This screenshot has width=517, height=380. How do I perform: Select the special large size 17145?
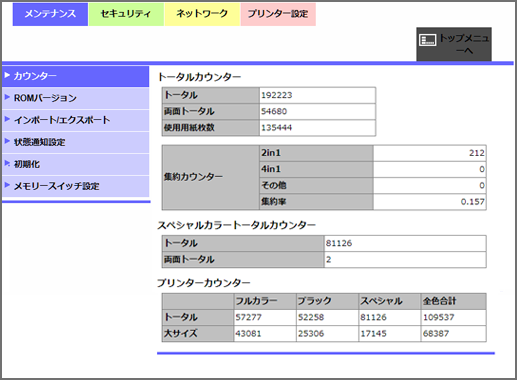pyautogui.click(x=373, y=334)
